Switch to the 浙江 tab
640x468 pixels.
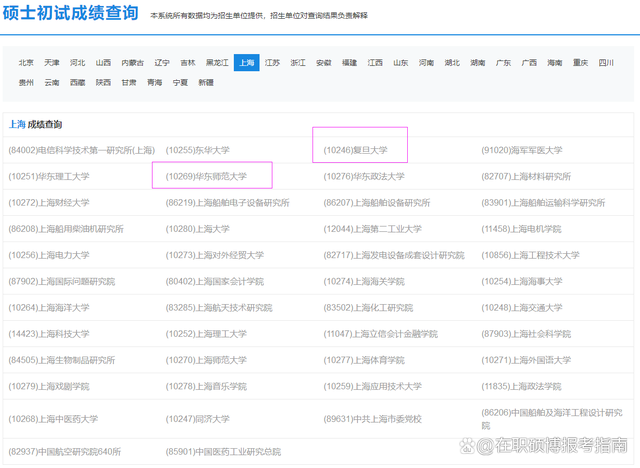[298, 62]
